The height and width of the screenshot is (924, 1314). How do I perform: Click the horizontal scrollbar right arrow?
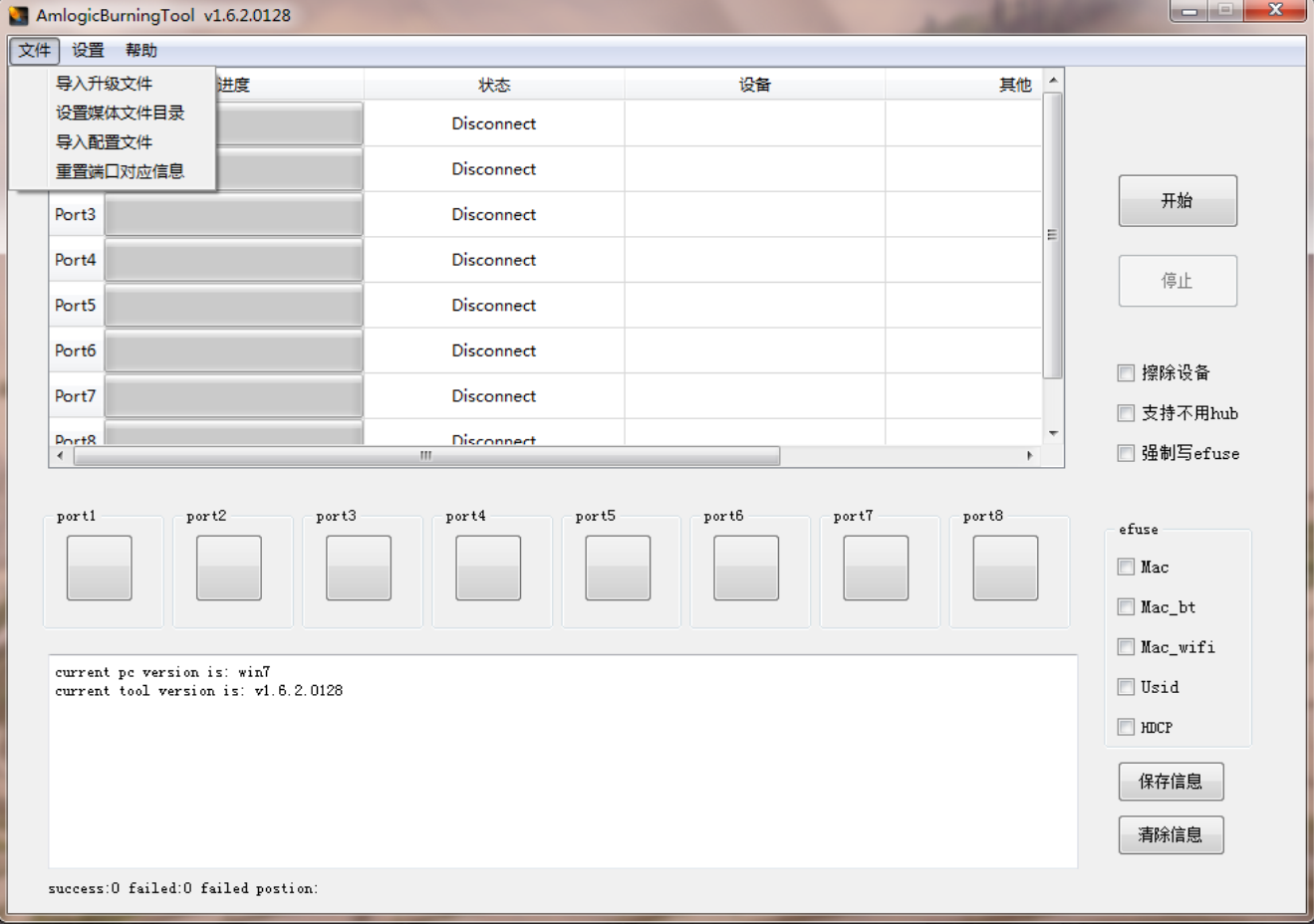1030,456
